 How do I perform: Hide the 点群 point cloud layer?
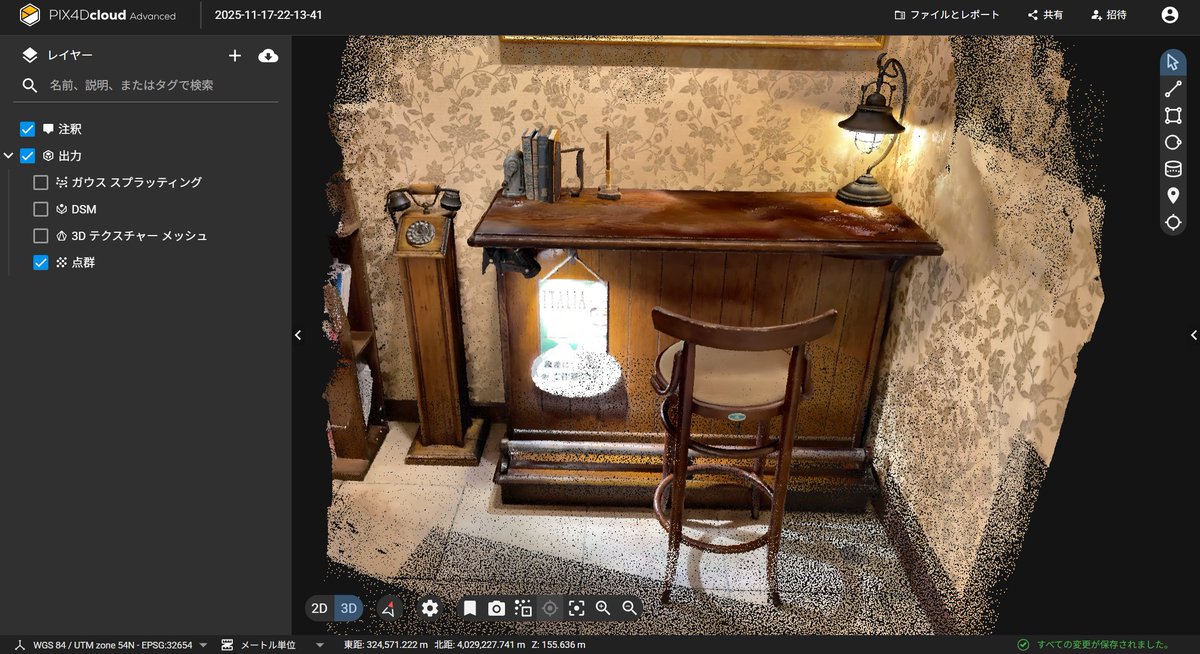click(40, 262)
